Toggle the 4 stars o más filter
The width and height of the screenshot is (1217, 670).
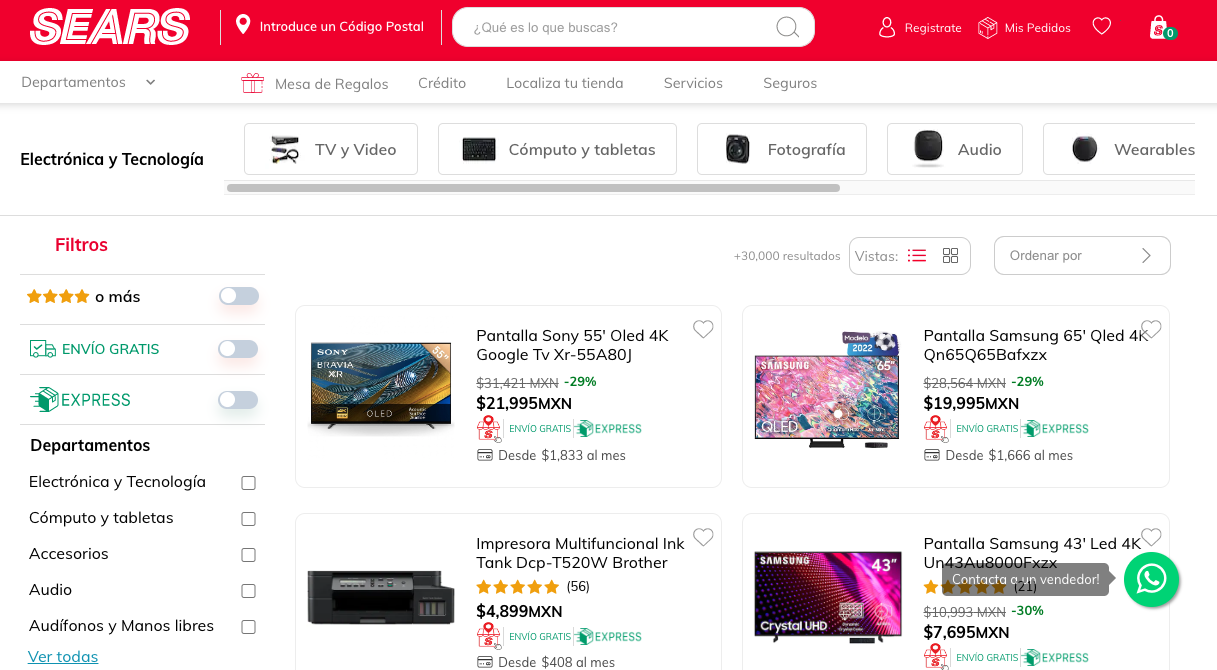239,296
